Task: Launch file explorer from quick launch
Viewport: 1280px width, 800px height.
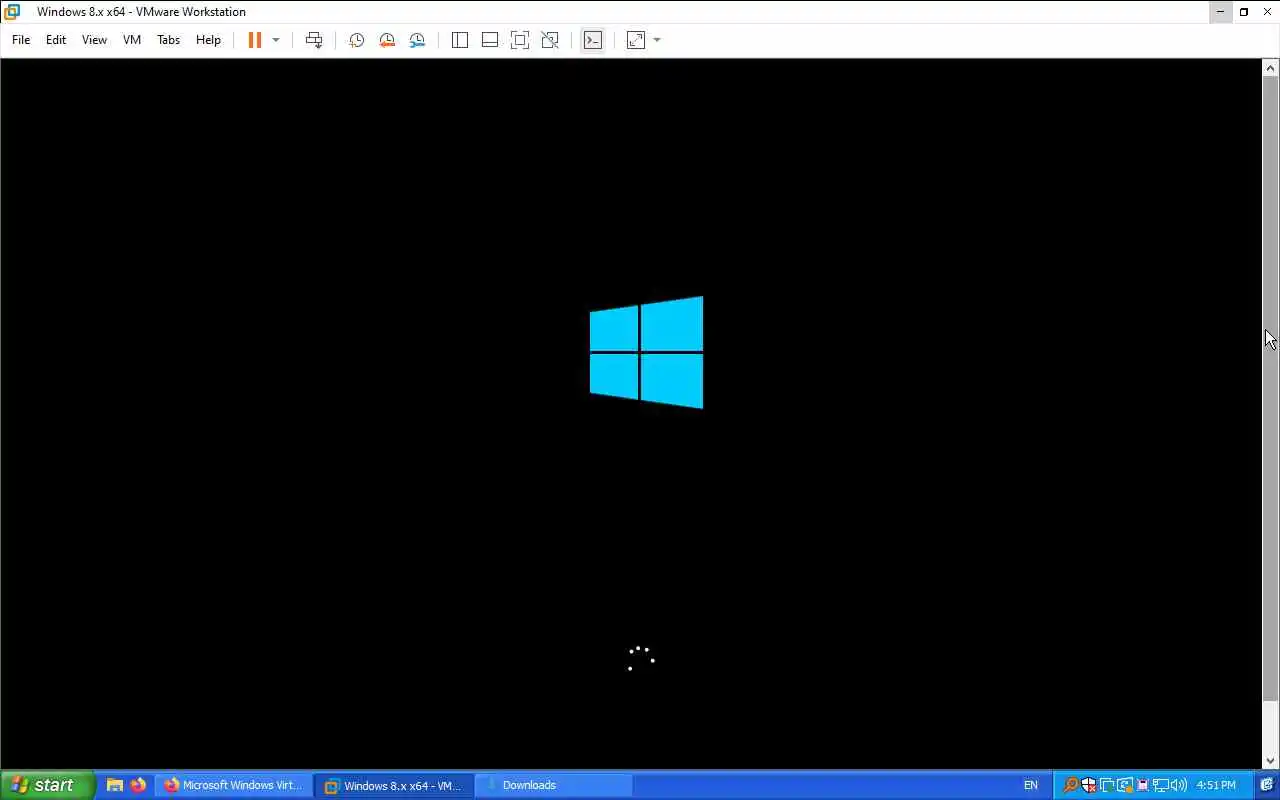Action: [115, 785]
